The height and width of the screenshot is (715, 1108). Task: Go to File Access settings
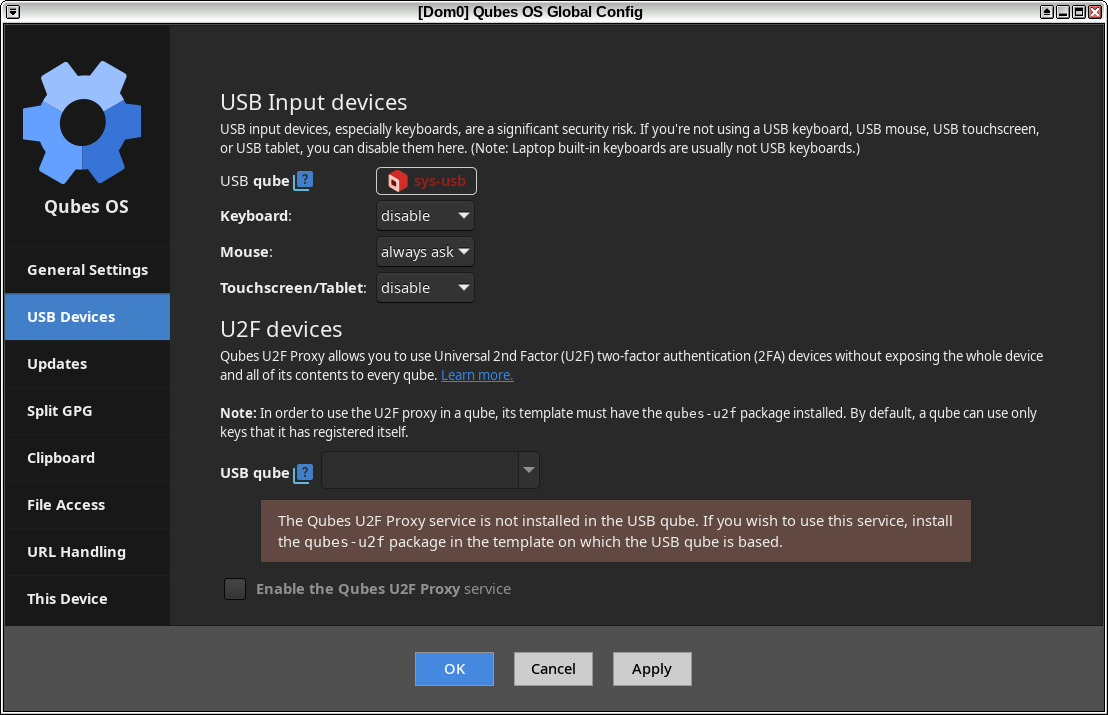87,504
